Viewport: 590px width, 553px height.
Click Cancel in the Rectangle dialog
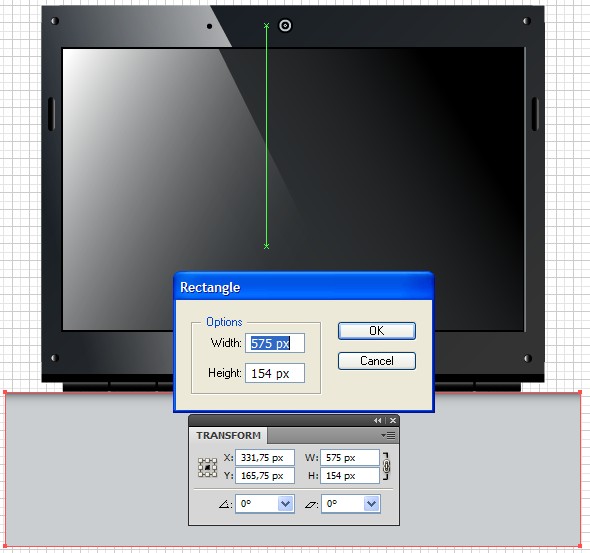pyautogui.click(x=377, y=361)
